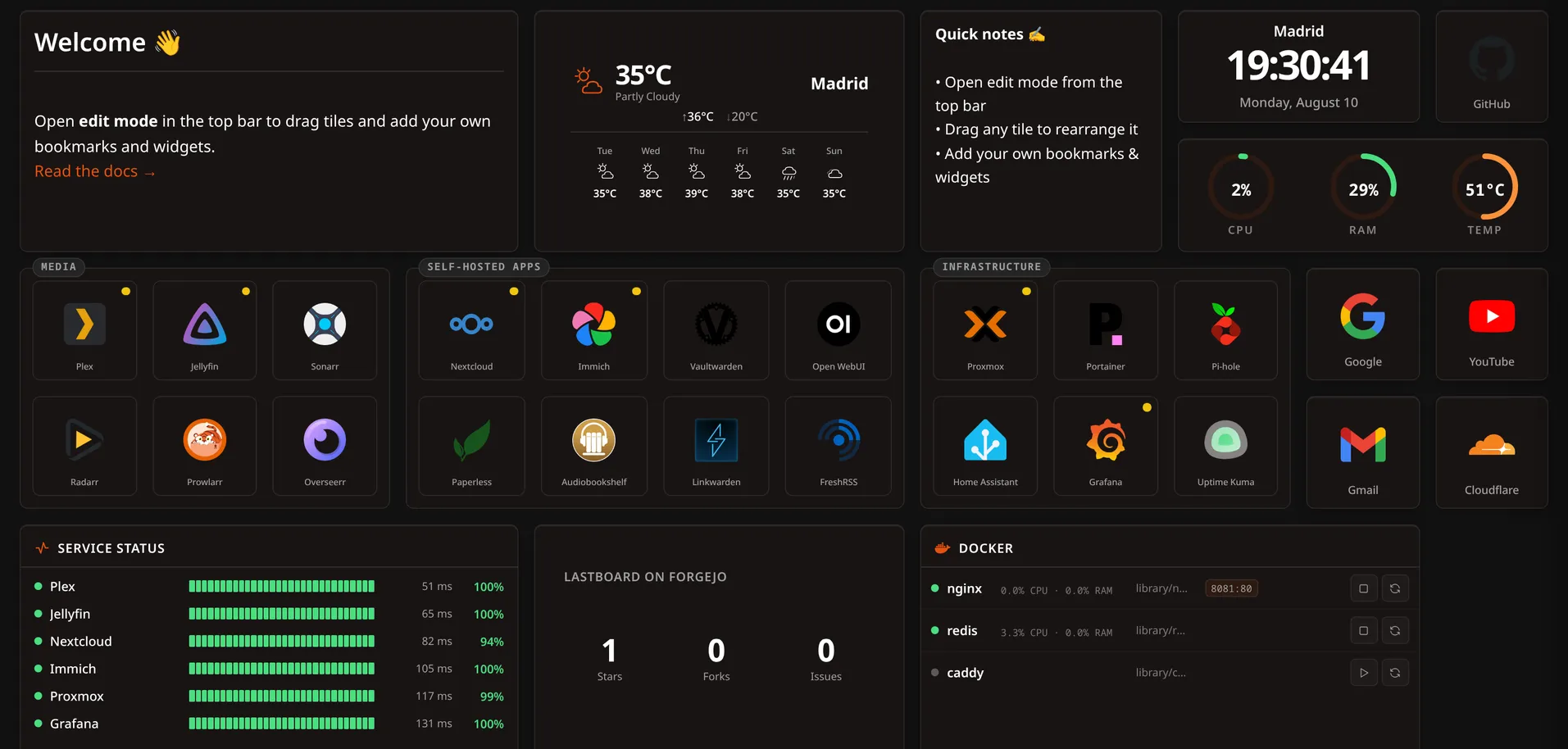Launch the Sonarr bookmark
The image size is (1568, 749).
[325, 330]
